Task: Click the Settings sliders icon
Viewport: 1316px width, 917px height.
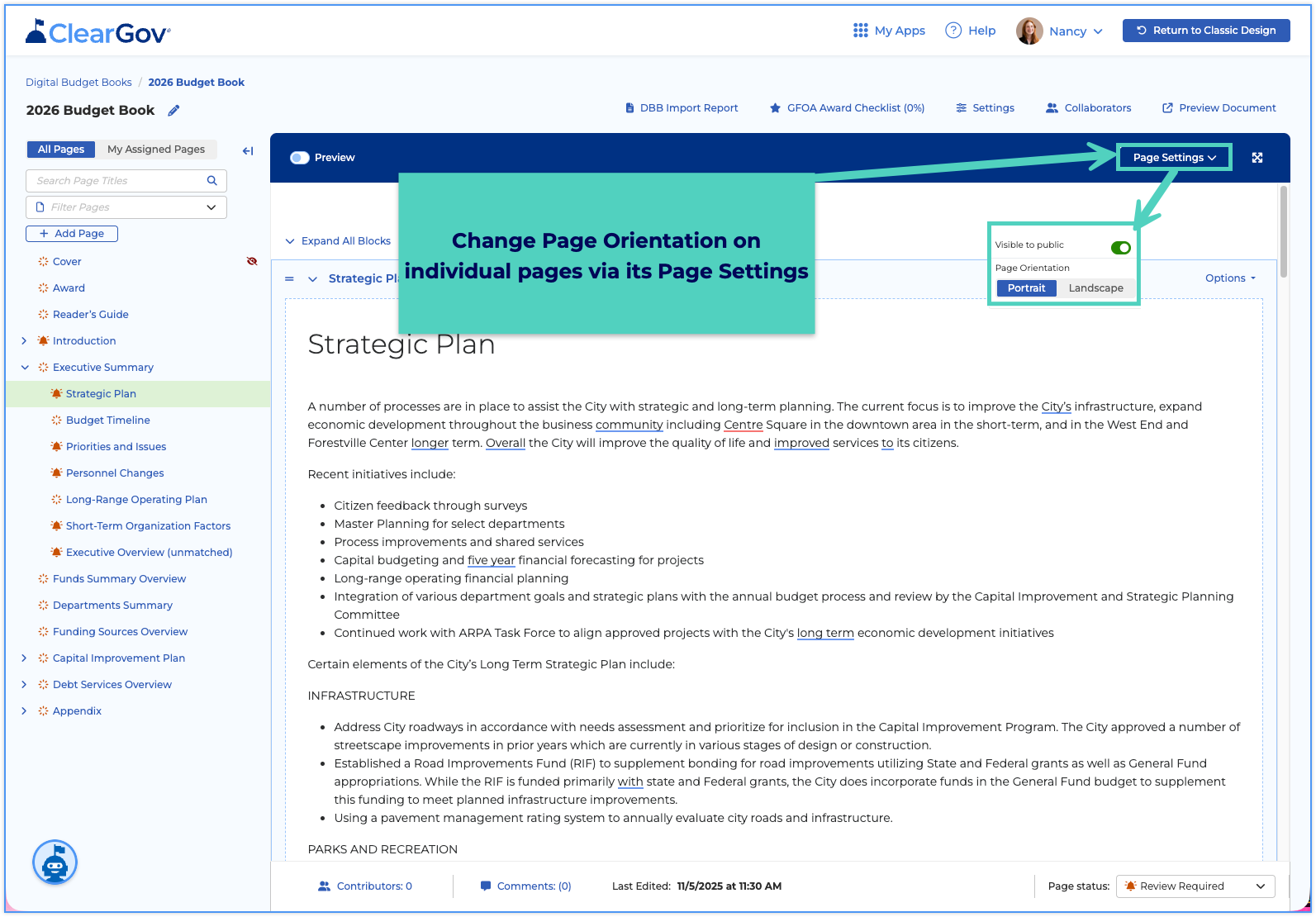Action: 962,108
